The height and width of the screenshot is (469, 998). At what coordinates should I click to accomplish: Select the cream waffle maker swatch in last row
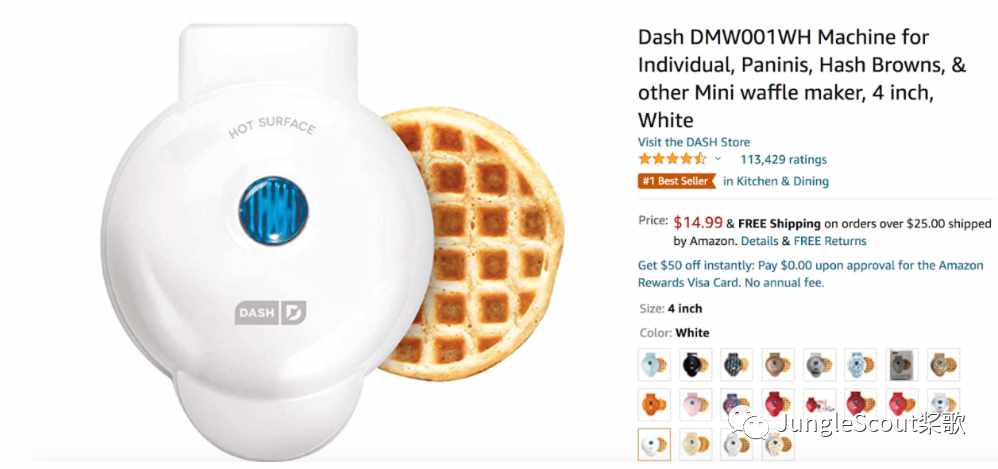coord(696,444)
